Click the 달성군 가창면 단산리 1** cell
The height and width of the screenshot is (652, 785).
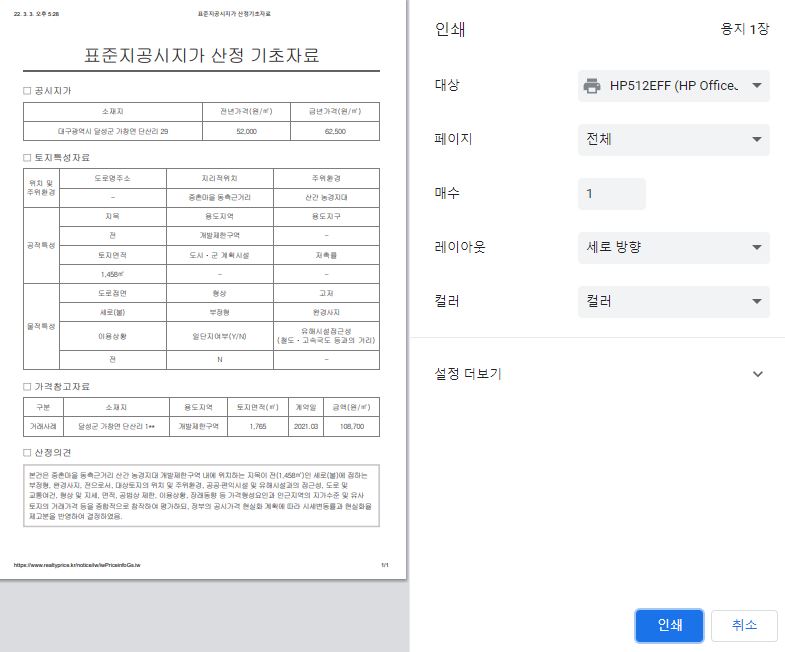pyautogui.click(x=116, y=427)
